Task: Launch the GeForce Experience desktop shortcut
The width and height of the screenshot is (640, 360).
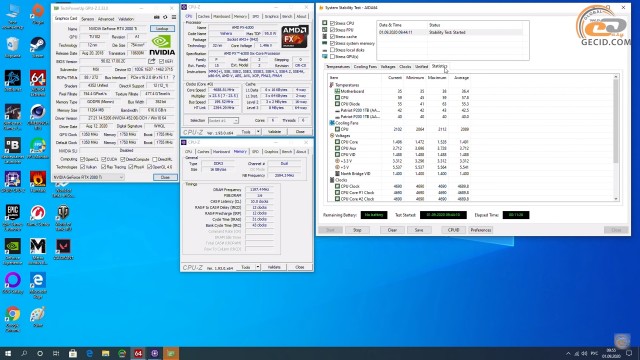Action: (x=13, y=251)
